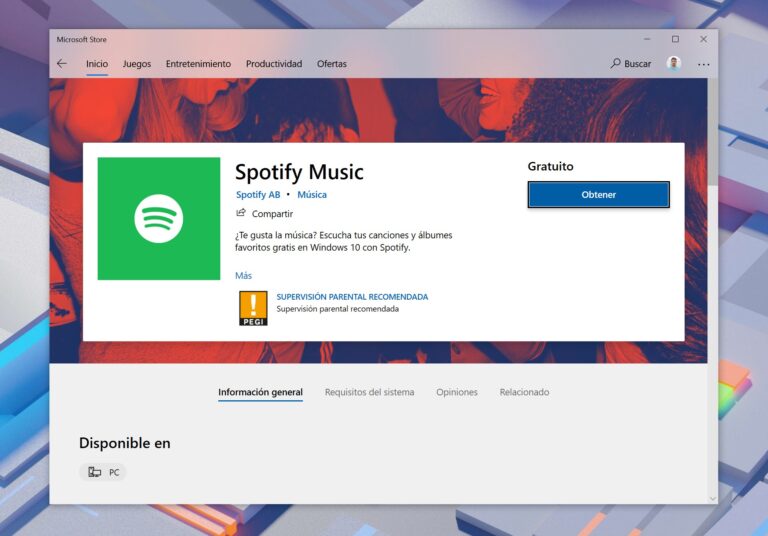Open the Música category link
Image resolution: width=768 pixels, height=536 pixels.
312,195
